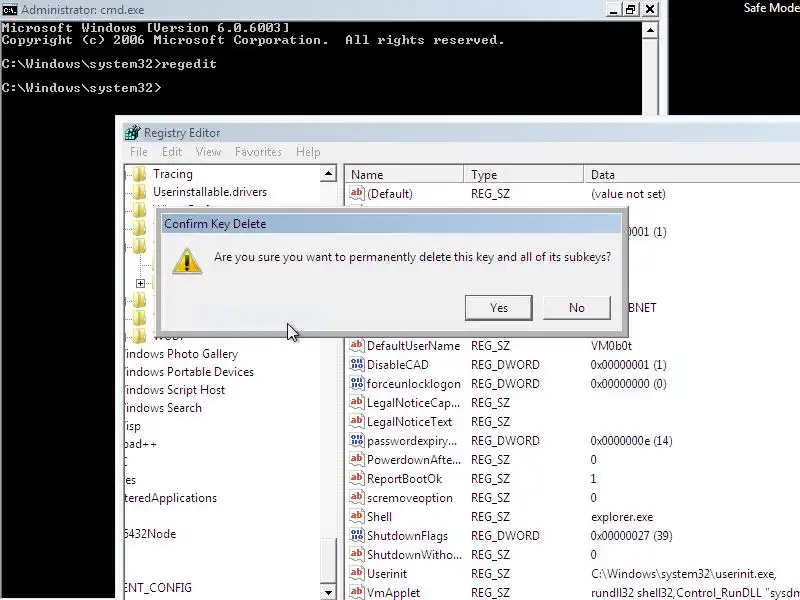Select the Windows Photo Gallery key
Screen dimensions: 800x600
tap(182, 354)
